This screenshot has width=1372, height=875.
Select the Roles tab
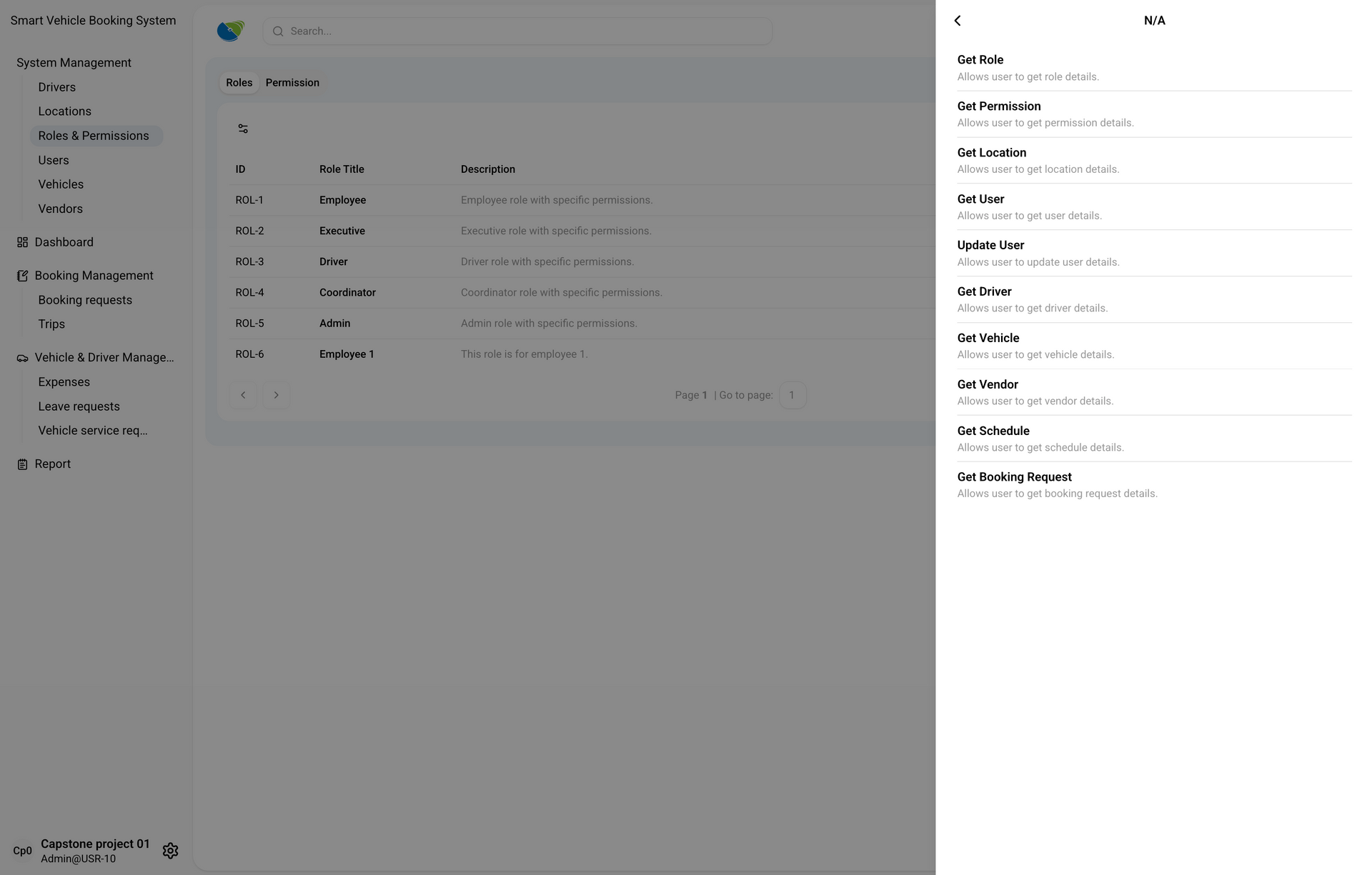239,83
